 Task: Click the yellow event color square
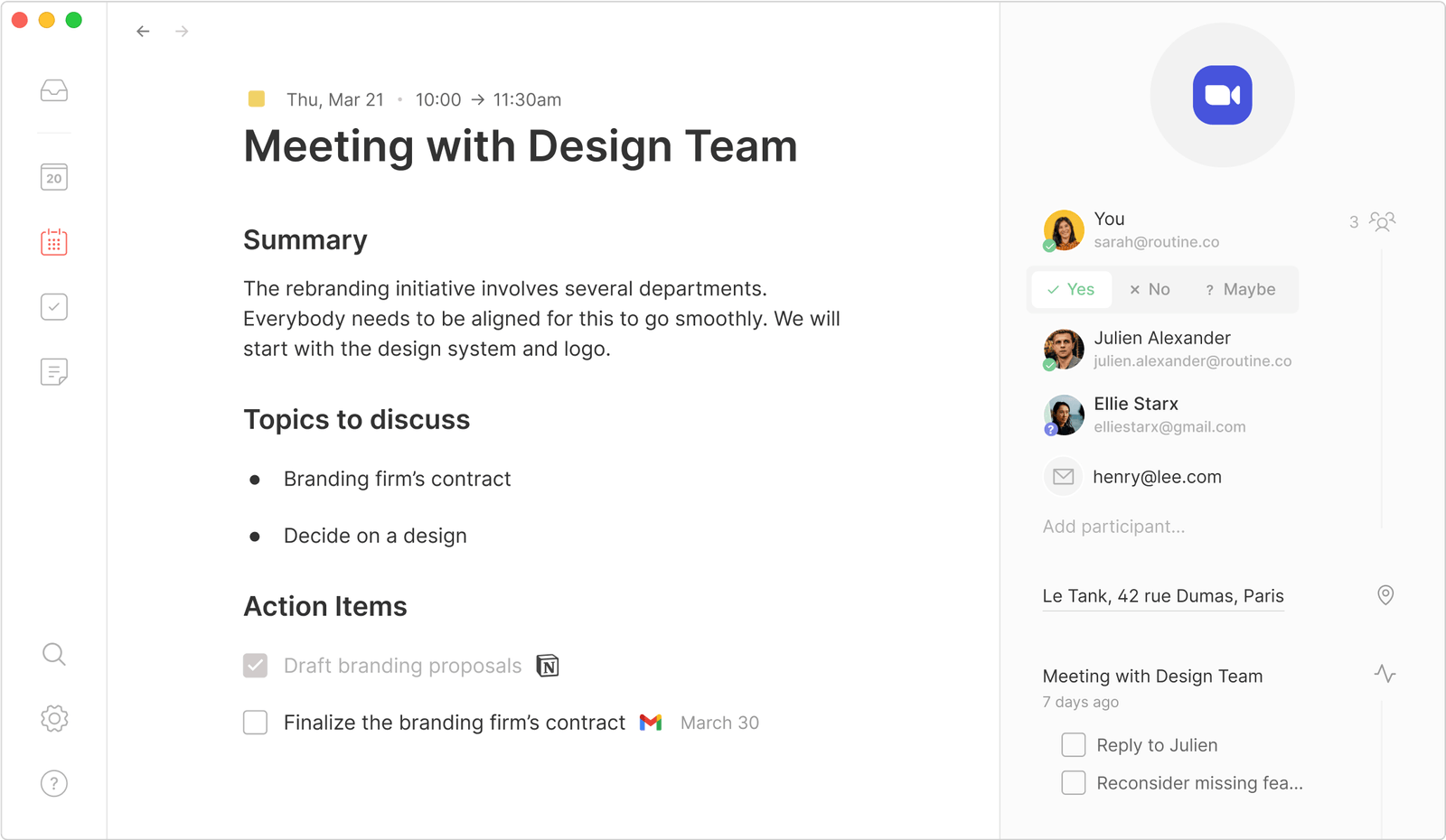[256, 99]
